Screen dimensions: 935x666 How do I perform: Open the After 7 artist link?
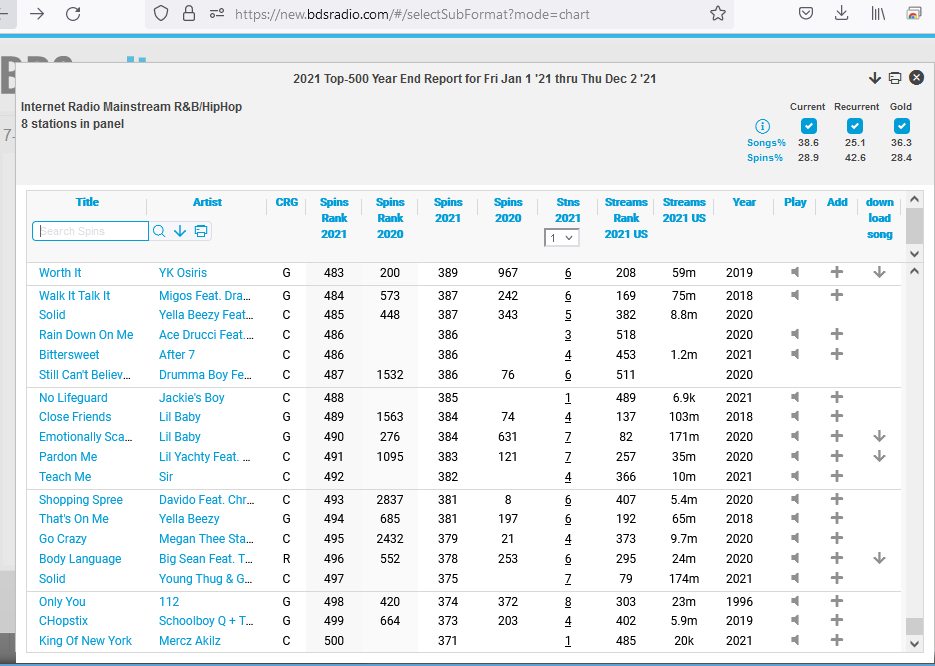click(x=177, y=355)
